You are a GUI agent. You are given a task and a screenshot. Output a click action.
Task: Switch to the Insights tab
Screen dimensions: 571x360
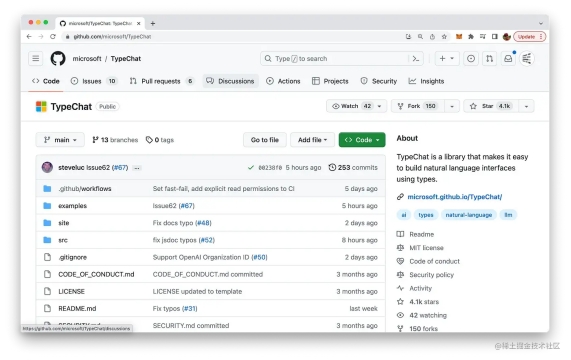(426, 81)
